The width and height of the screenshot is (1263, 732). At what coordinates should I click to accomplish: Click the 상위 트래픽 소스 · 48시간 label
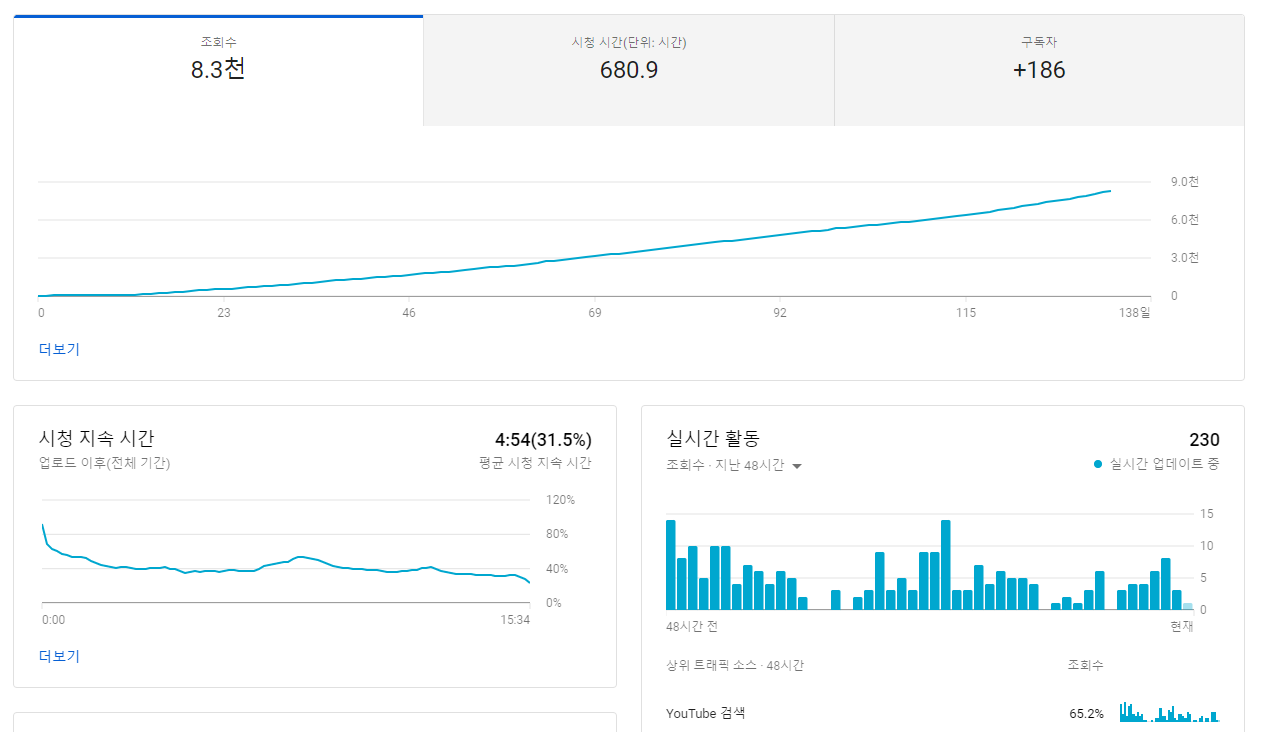point(735,665)
